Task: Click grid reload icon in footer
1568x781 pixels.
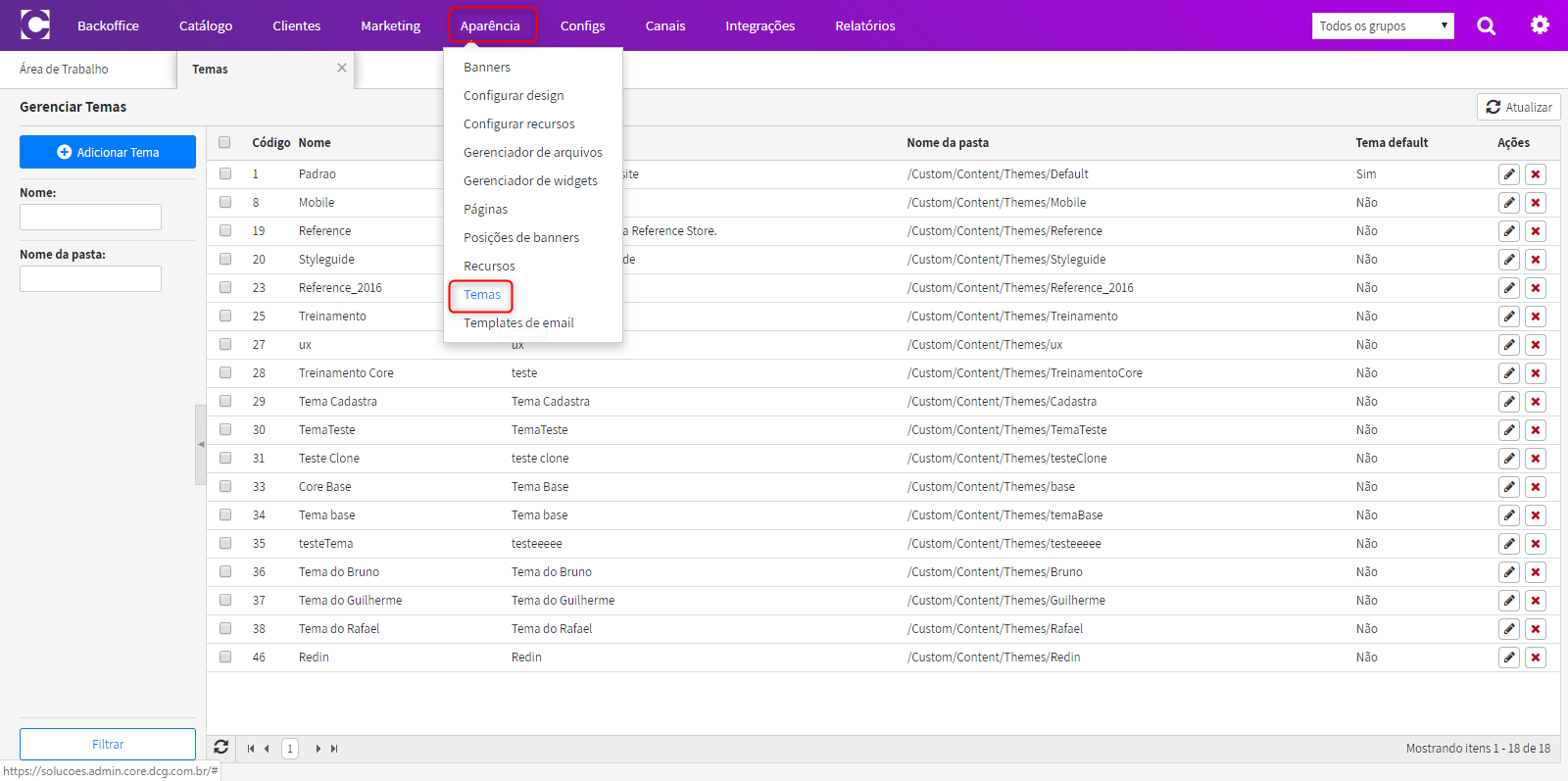Action: point(221,747)
